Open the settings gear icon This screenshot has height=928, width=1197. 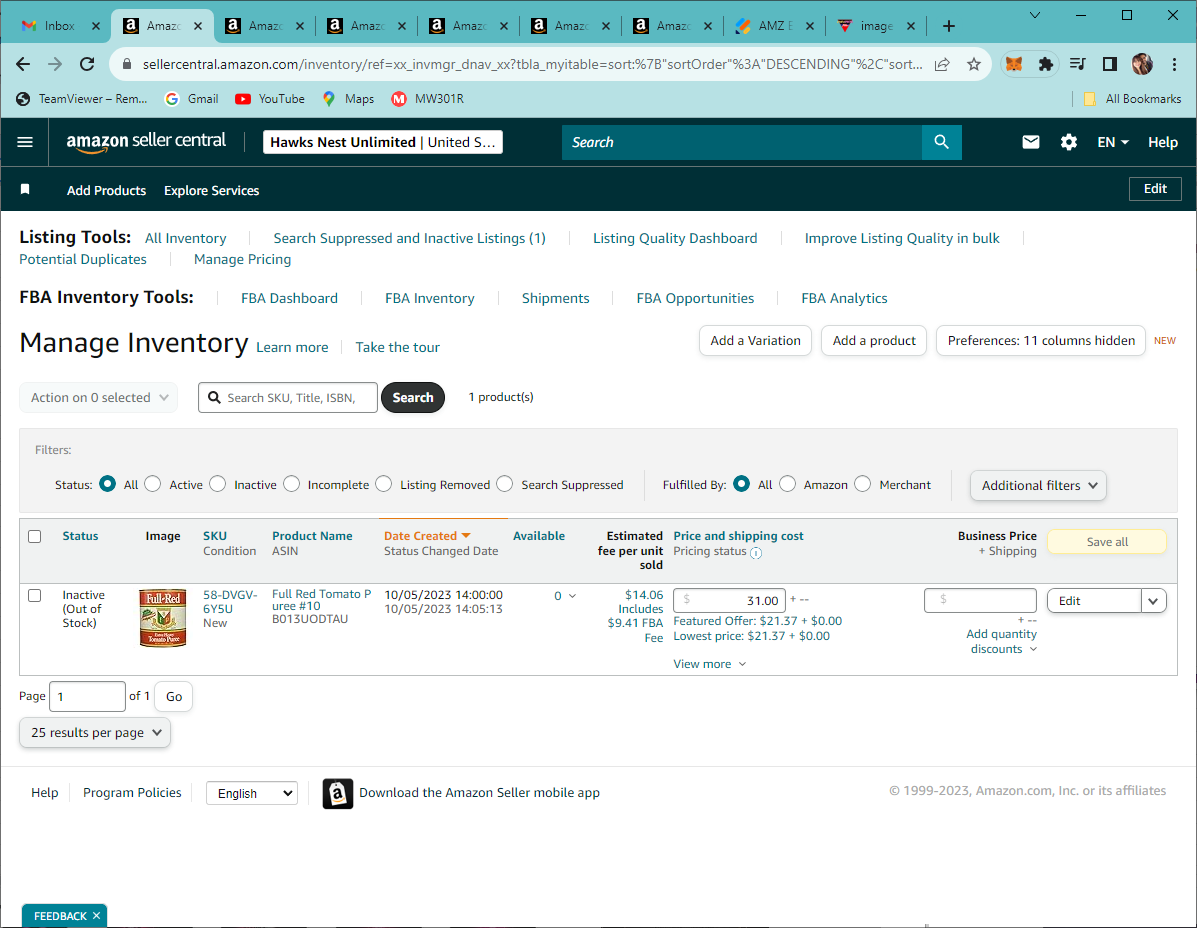pyautogui.click(x=1069, y=142)
